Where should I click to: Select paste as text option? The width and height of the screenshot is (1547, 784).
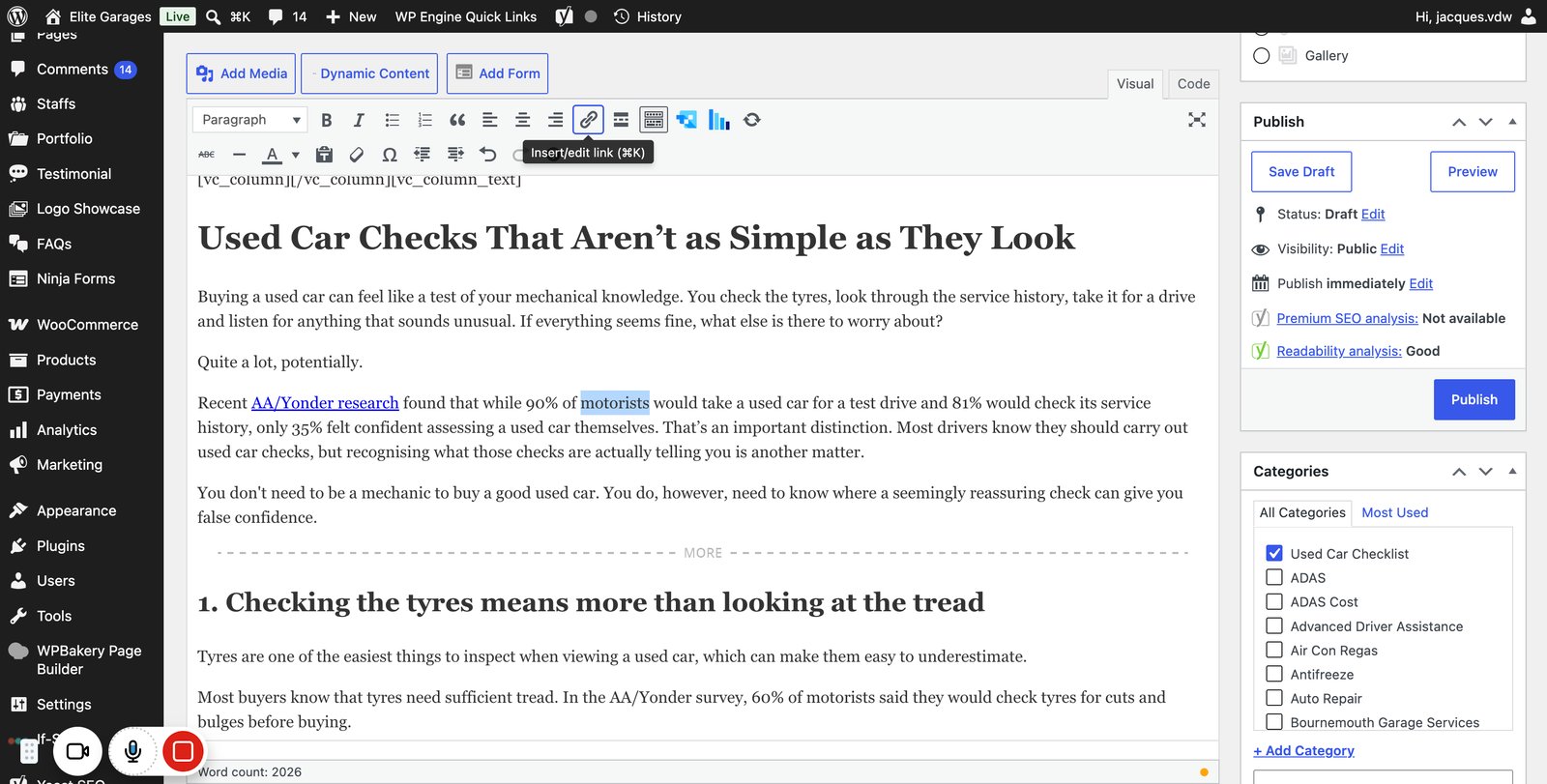(324, 155)
